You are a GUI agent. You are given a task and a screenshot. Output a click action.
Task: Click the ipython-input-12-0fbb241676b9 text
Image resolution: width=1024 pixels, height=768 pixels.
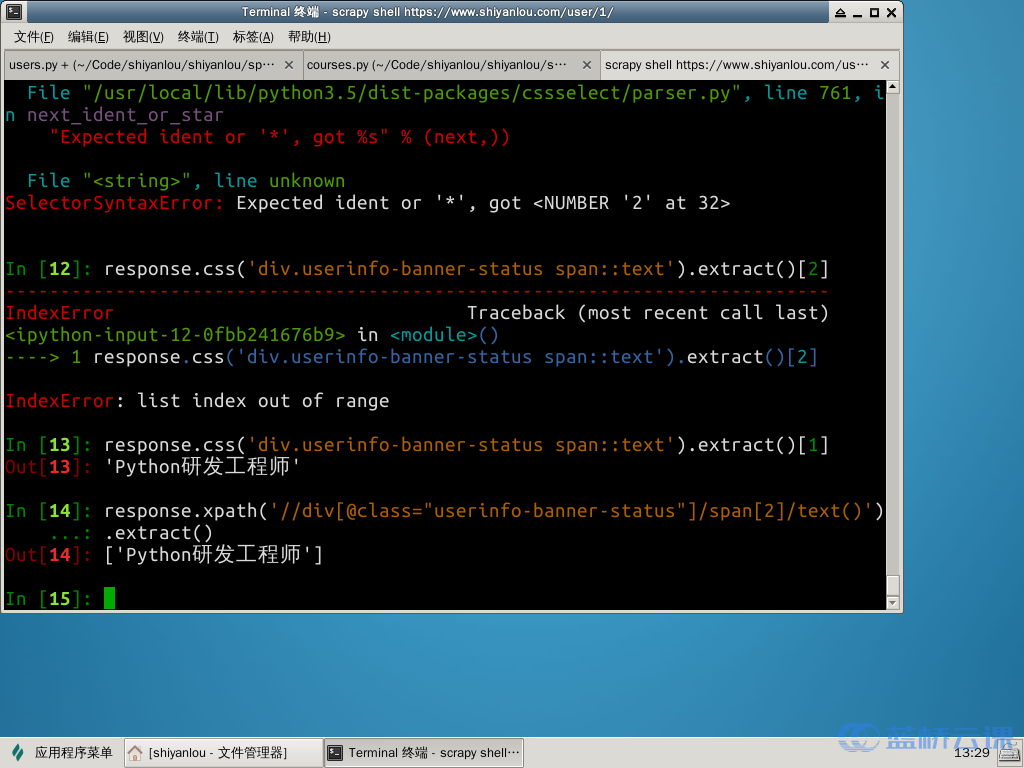point(175,335)
